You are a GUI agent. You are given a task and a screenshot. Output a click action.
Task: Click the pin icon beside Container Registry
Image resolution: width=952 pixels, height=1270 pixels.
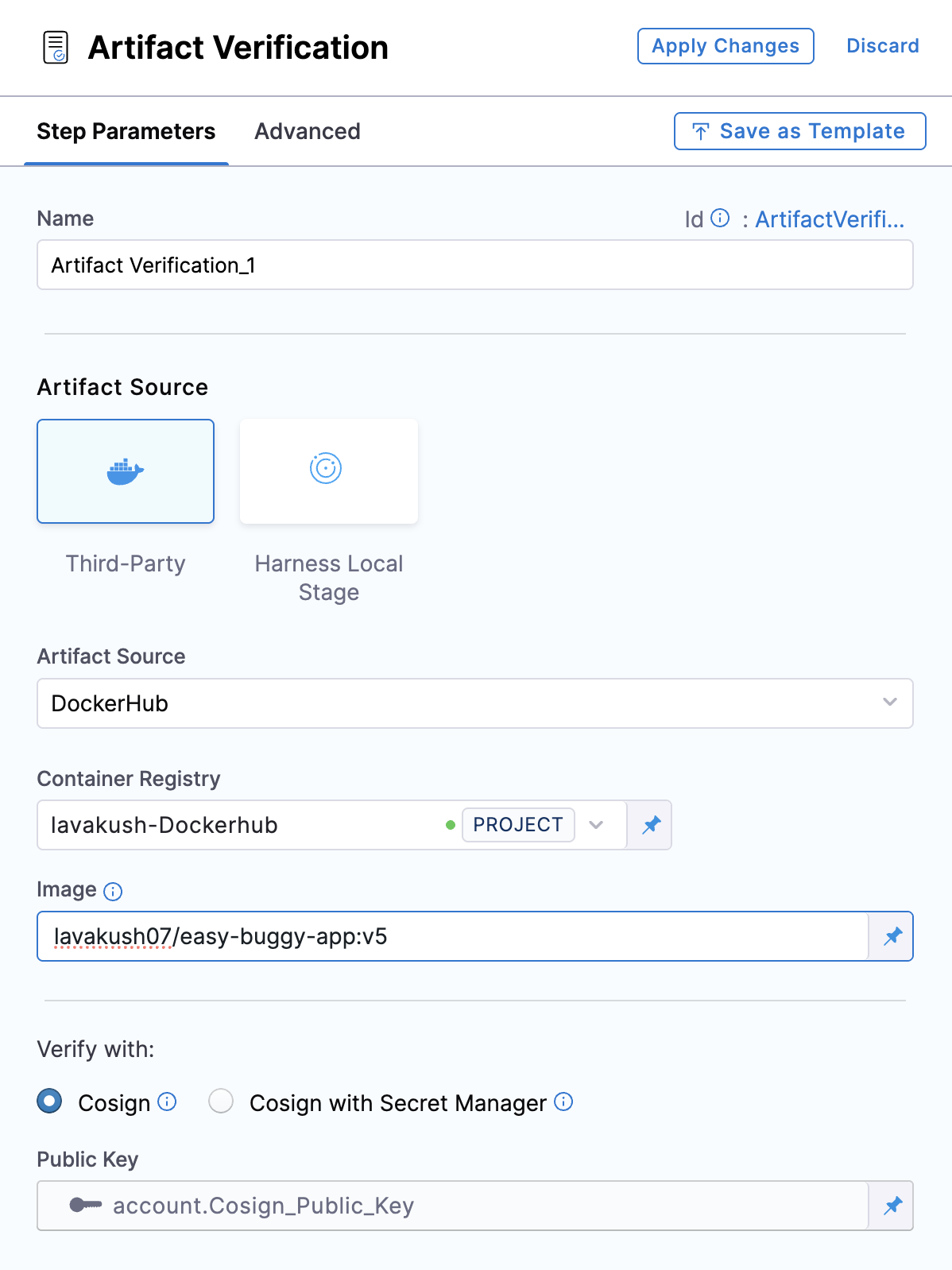point(651,825)
